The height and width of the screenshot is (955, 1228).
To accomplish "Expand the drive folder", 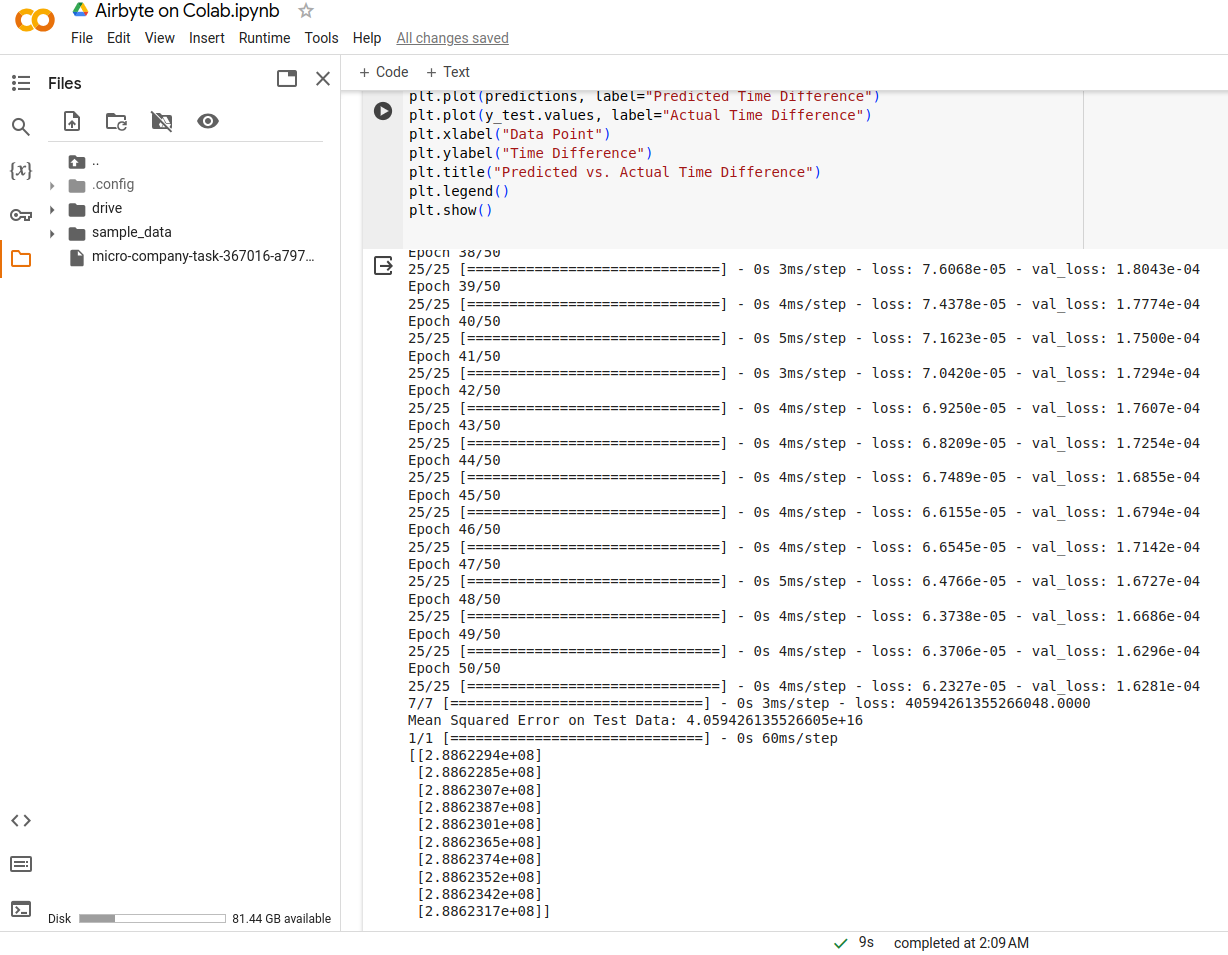I will click(52, 209).
